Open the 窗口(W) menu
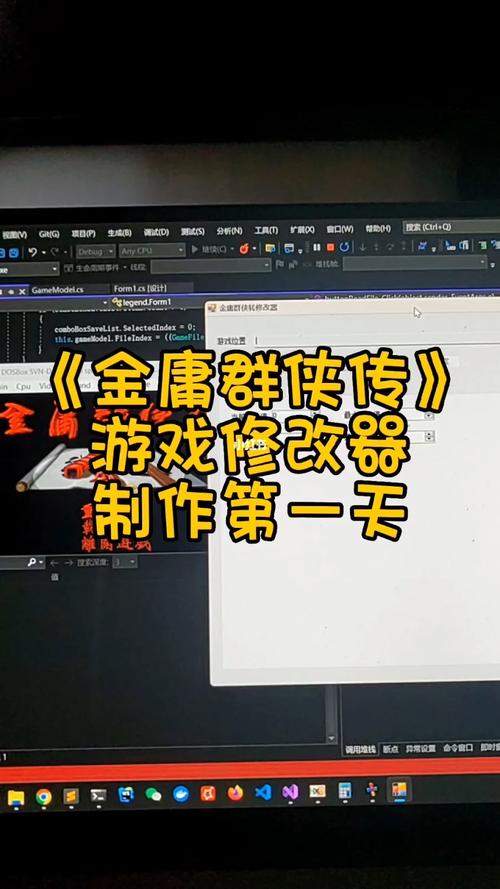Image resolution: width=500 pixels, height=889 pixels. pyautogui.click(x=340, y=230)
